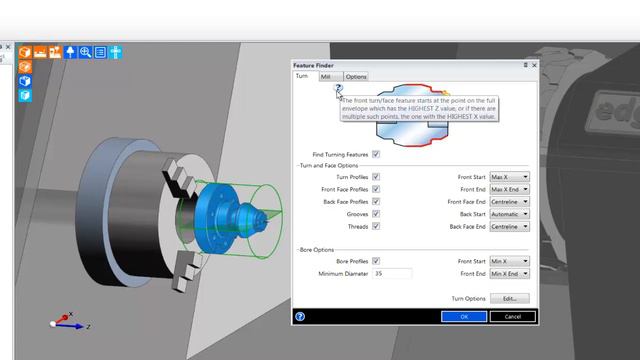Click the dark blue wireframe cube icon
The width and height of the screenshot is (640, 360).
[x=25, y=81]
